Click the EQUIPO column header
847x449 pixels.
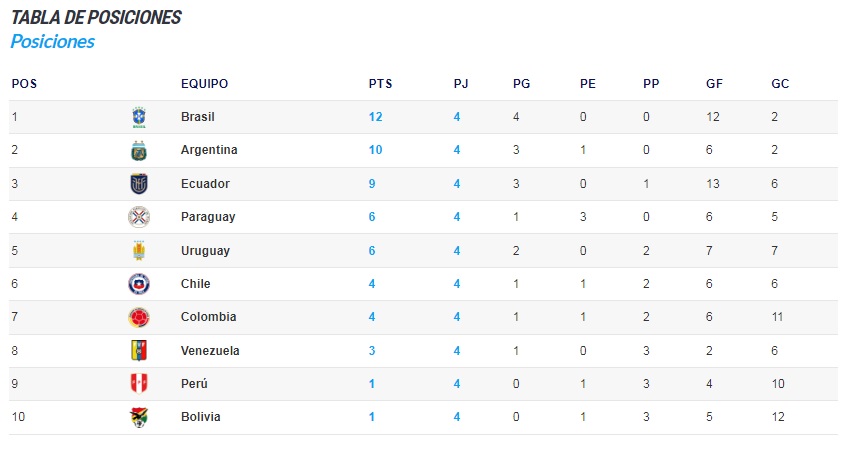coord(204,84)
